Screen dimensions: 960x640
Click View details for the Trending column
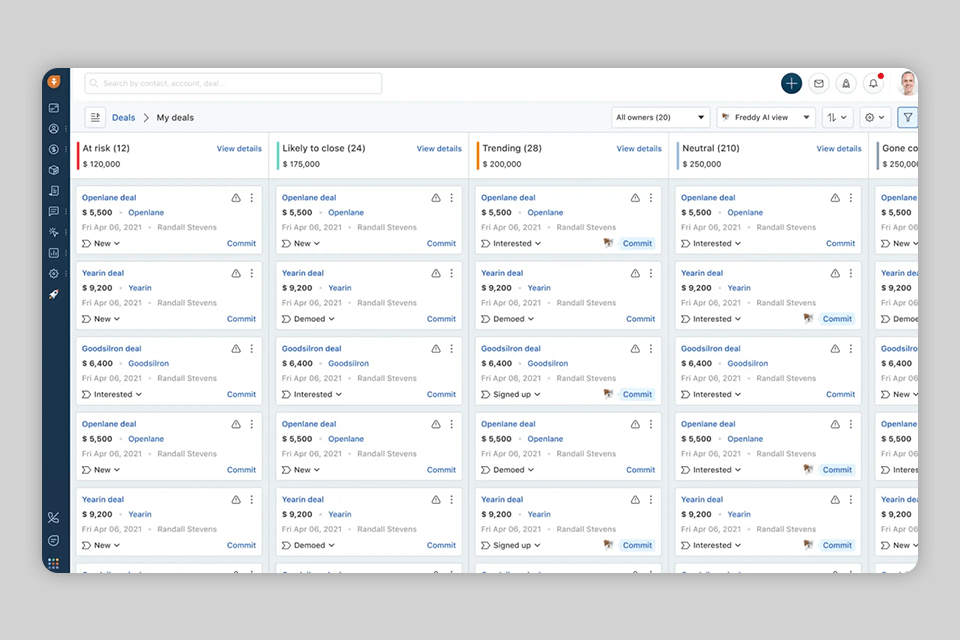(639, 148)
